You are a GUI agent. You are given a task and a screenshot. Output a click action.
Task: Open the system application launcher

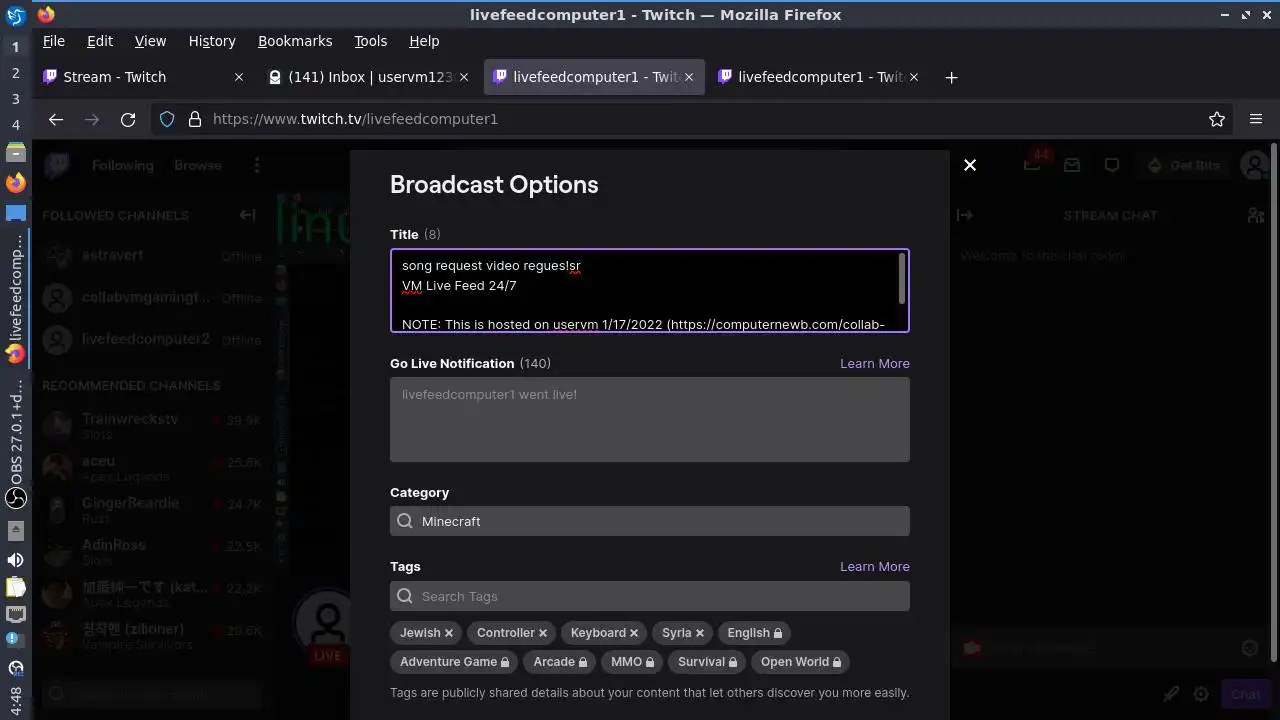click(15, 15)
